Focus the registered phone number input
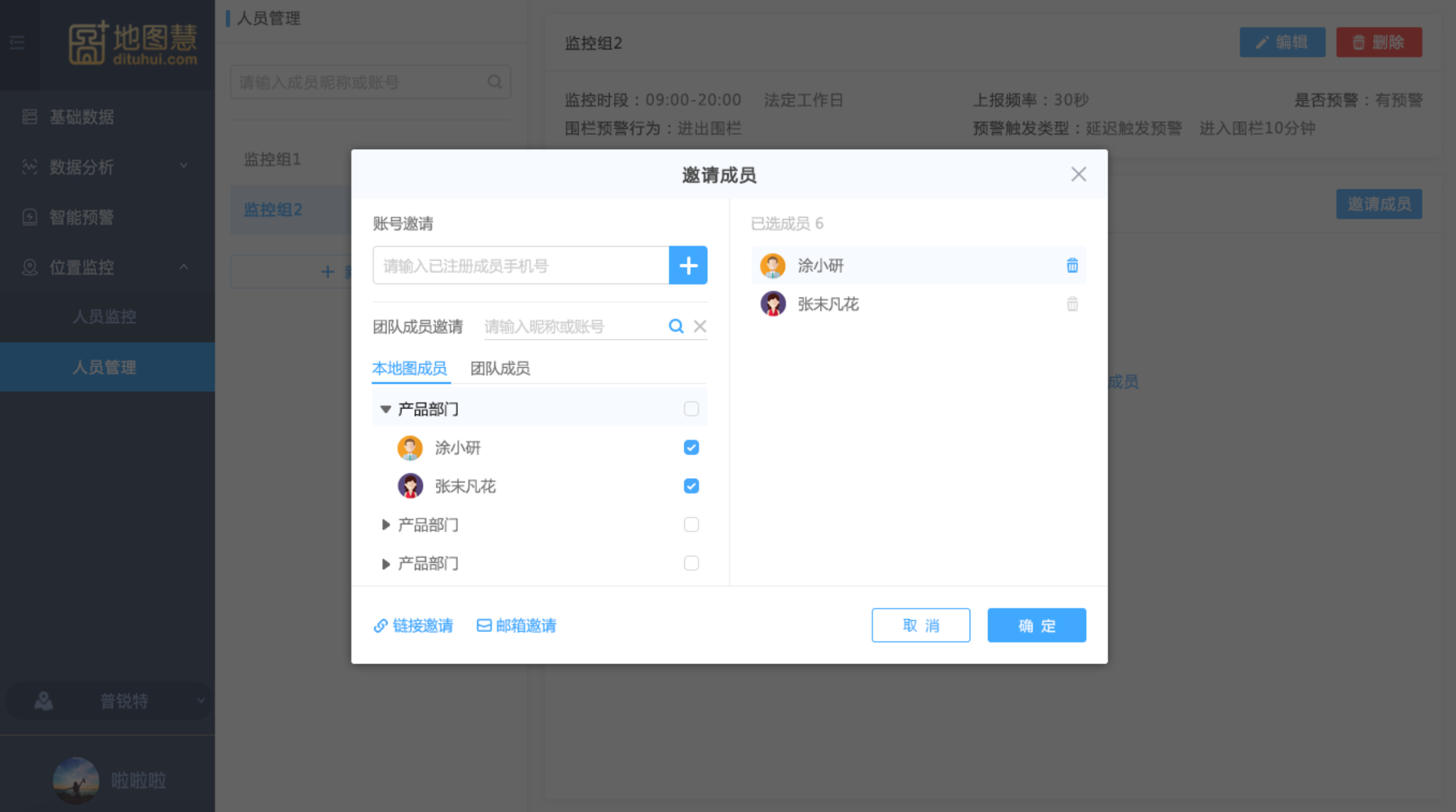The height and width of the screenshot is (812, 1456). click(521, 266)
